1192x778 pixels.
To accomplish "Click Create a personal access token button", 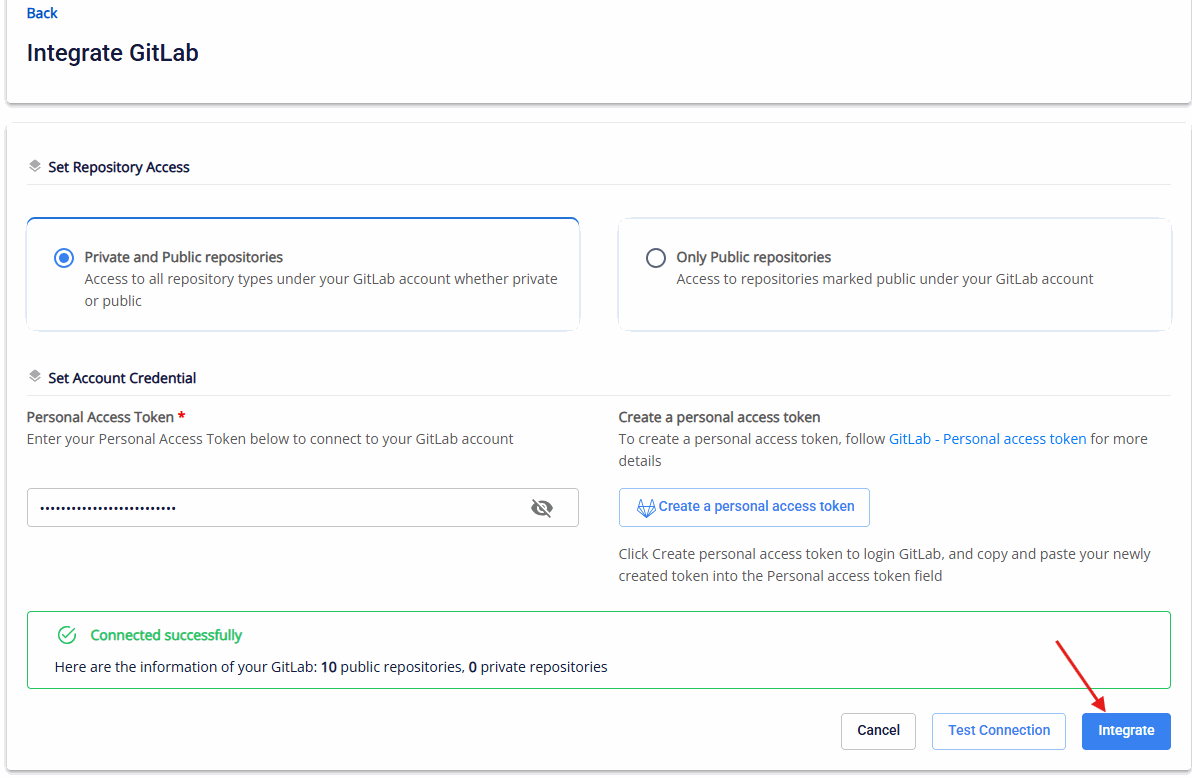I will [x=743, y=507].
